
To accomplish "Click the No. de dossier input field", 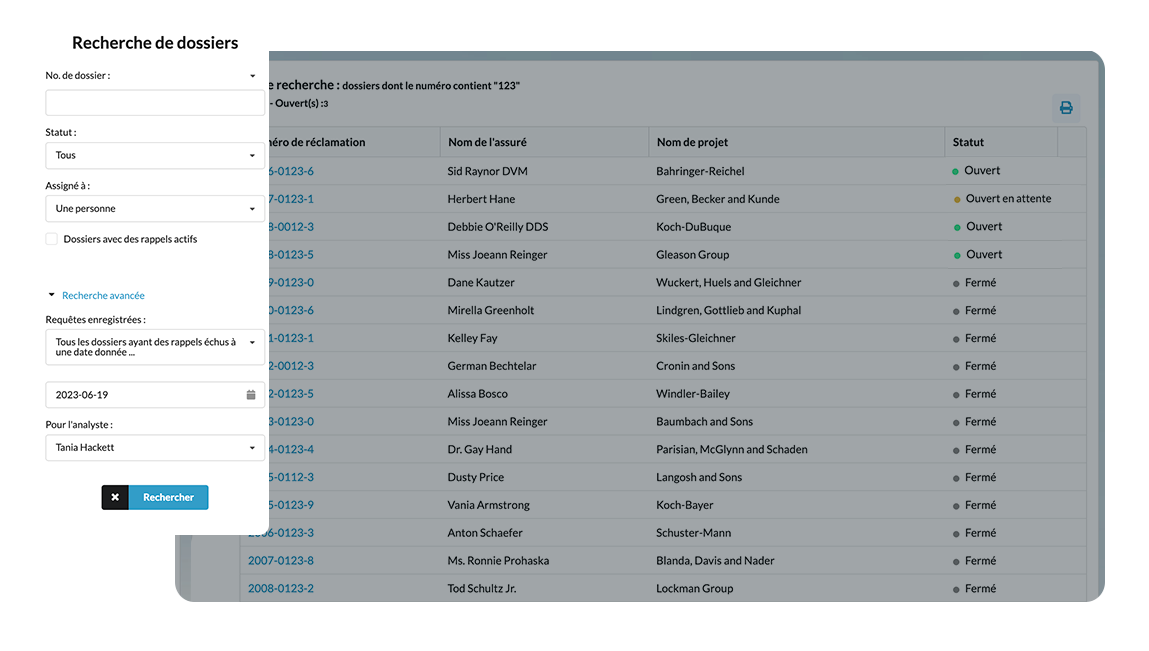I will 155,103.
